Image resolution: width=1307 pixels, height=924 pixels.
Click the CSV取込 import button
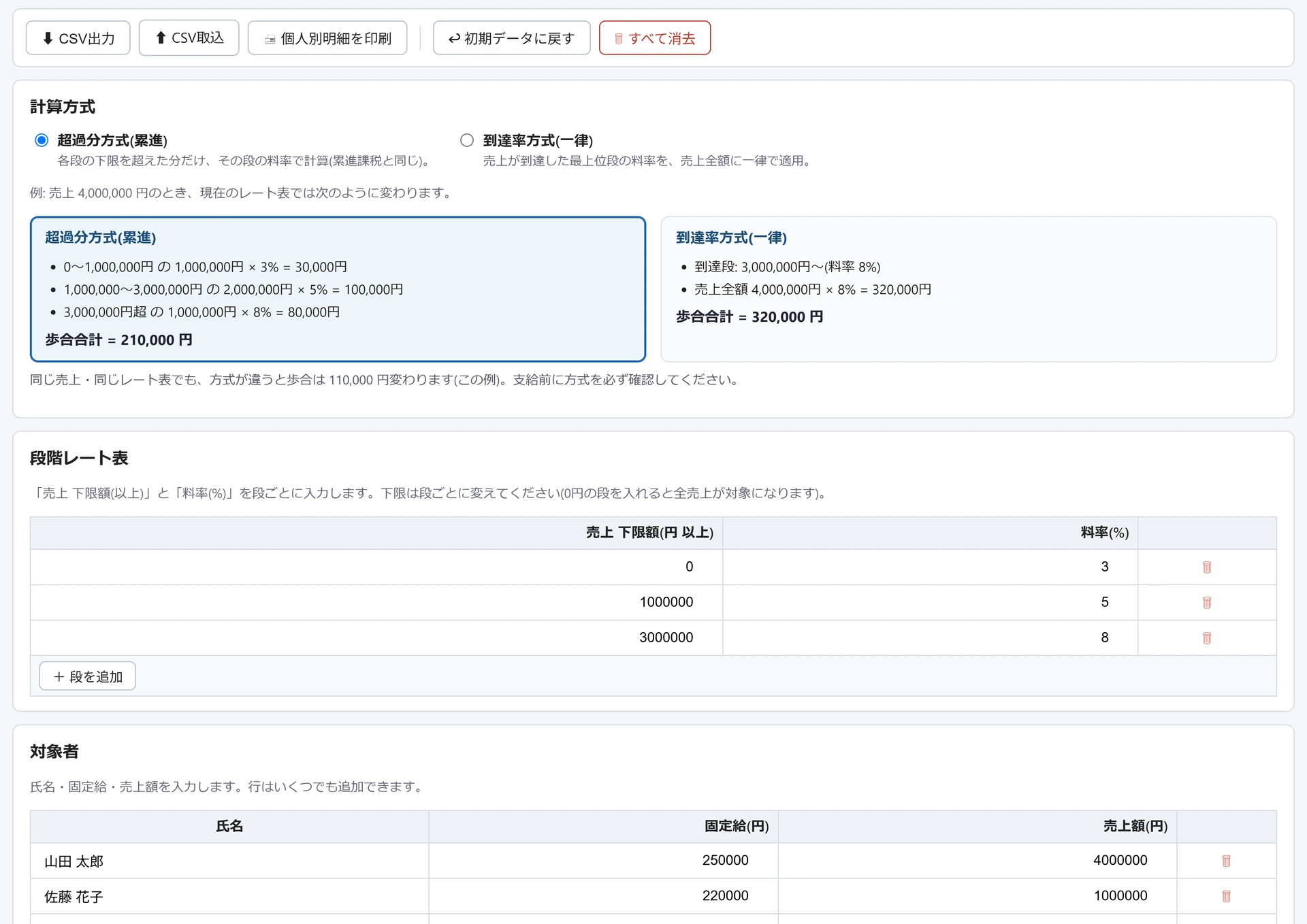[x=189, y=38]
